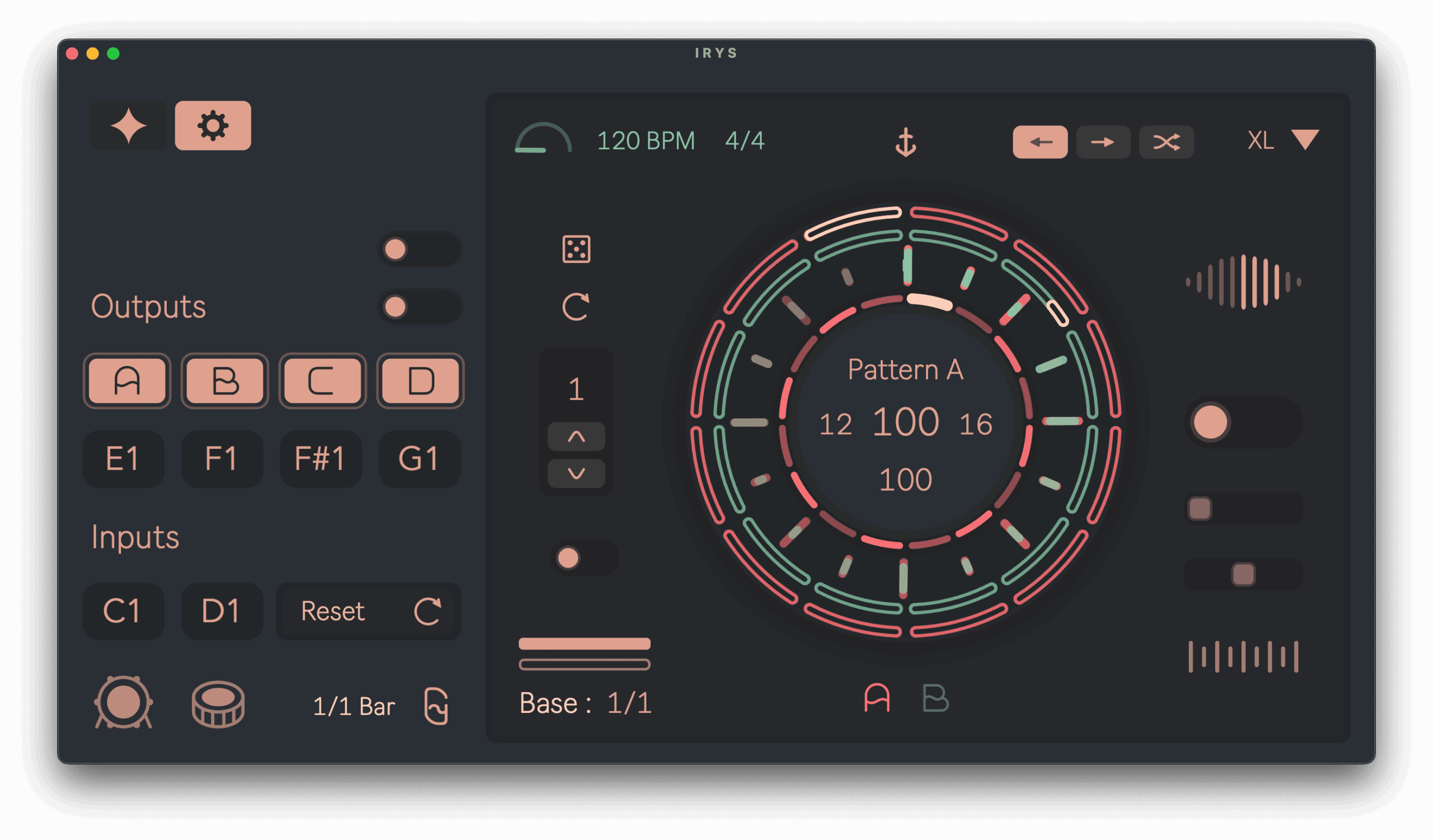1433x840 pixels.
Task: Switch to pattern A at bottom
Action: (x=877, y=698)
